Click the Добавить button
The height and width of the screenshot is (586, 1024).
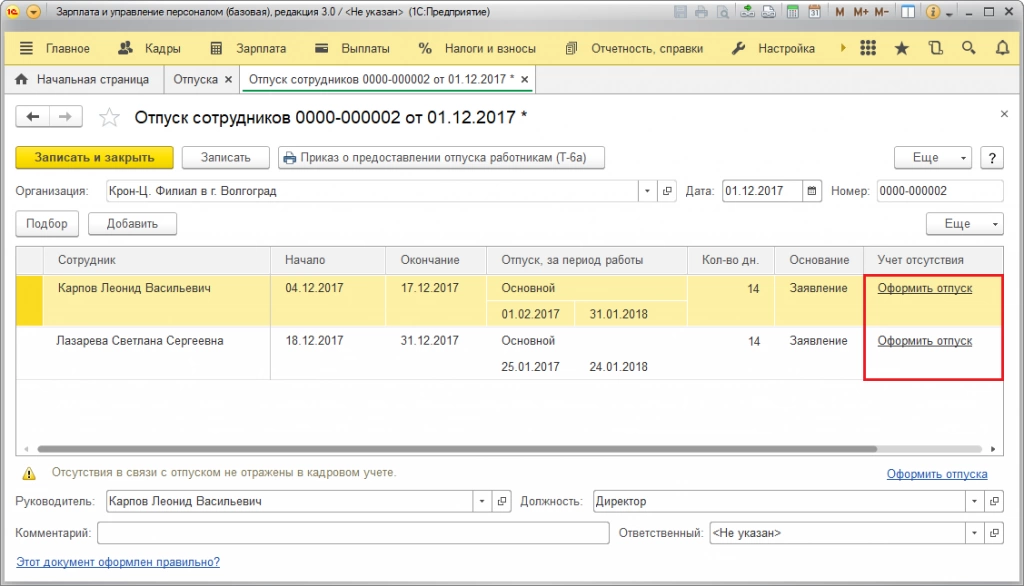[x=132, y=223]
